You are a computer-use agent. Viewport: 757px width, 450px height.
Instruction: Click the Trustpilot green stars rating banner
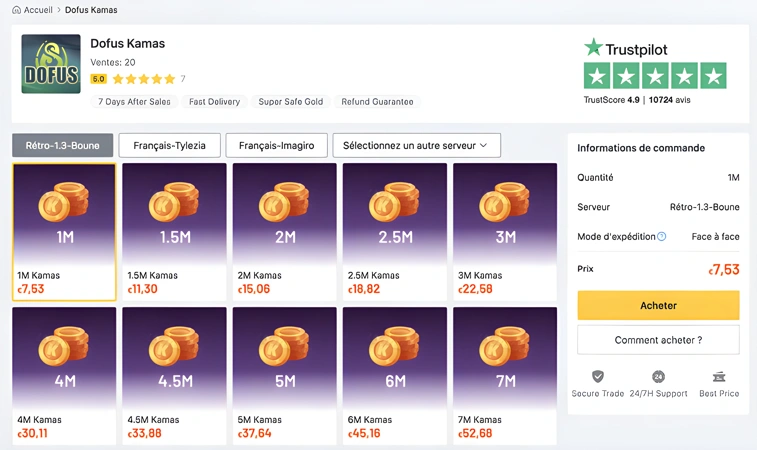coord(655,76)
